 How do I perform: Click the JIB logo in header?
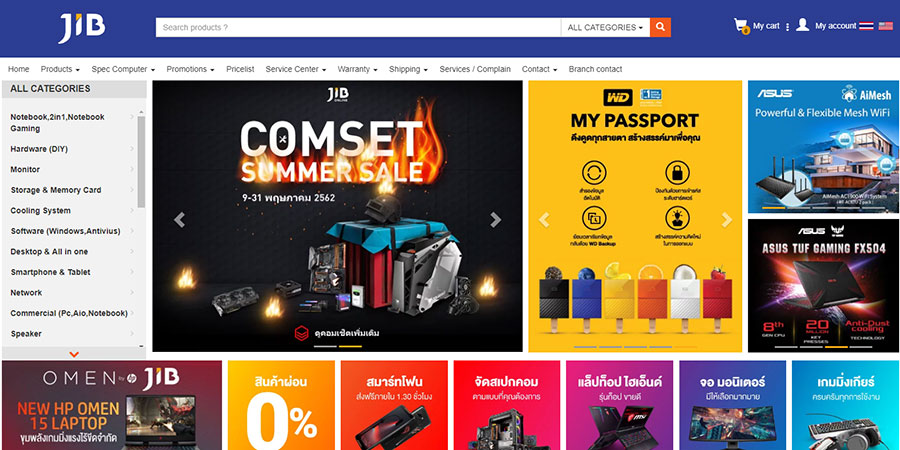(x=82, y=28)
